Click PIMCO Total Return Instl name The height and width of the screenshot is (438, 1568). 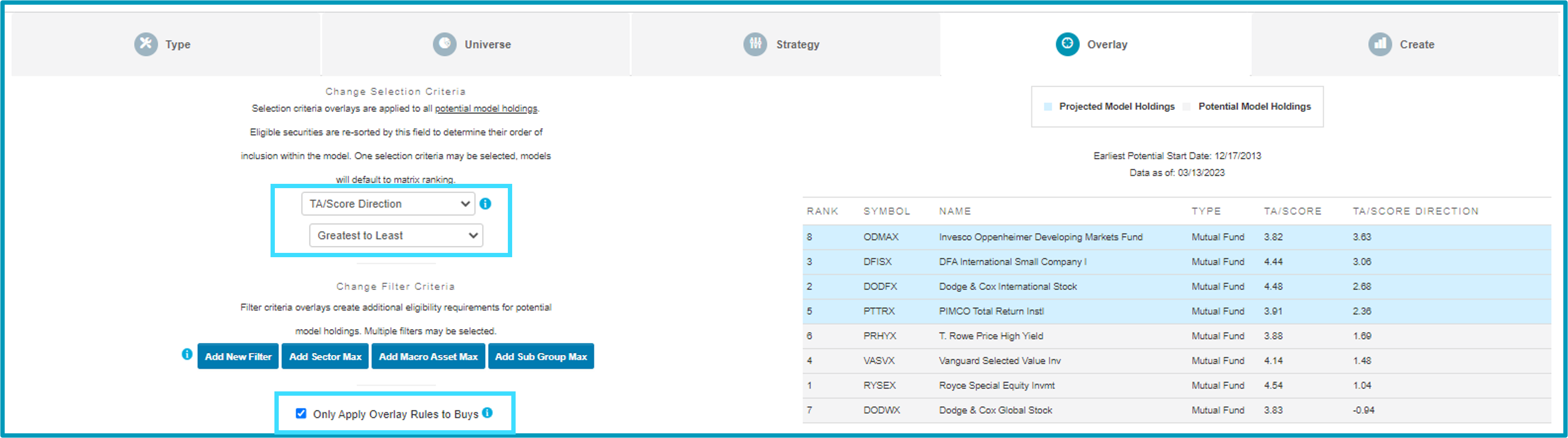992,311
